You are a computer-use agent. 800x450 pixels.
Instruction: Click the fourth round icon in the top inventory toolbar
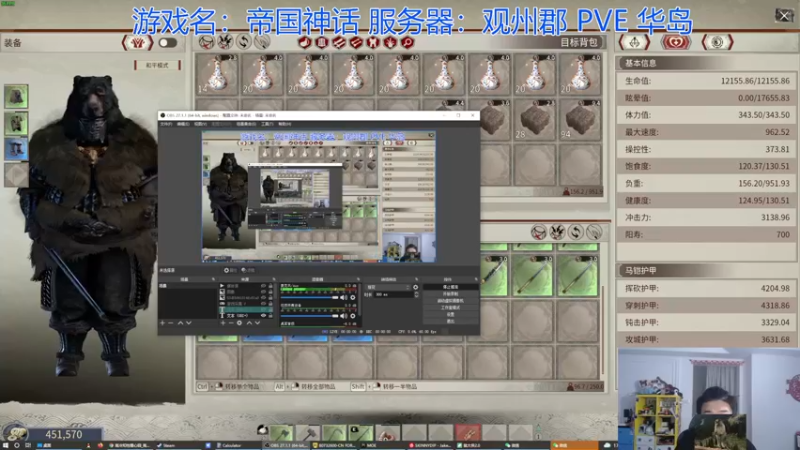tap(262, 42)
